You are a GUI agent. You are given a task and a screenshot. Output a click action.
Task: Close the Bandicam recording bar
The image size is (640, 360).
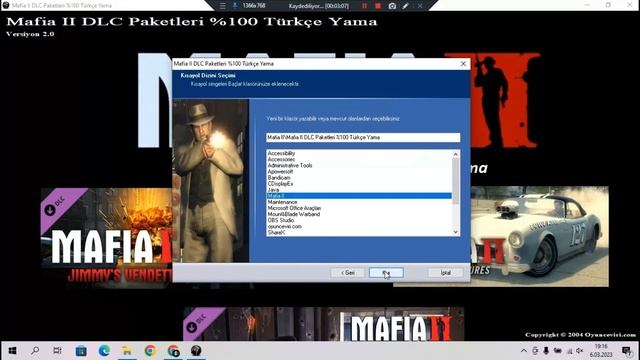tap(420, 6)
